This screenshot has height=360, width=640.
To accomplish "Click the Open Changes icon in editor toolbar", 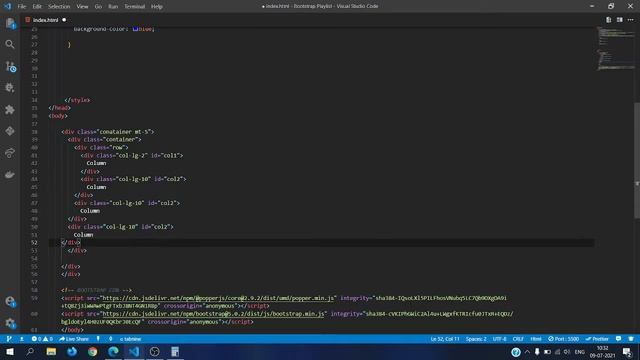I will 608,20.
